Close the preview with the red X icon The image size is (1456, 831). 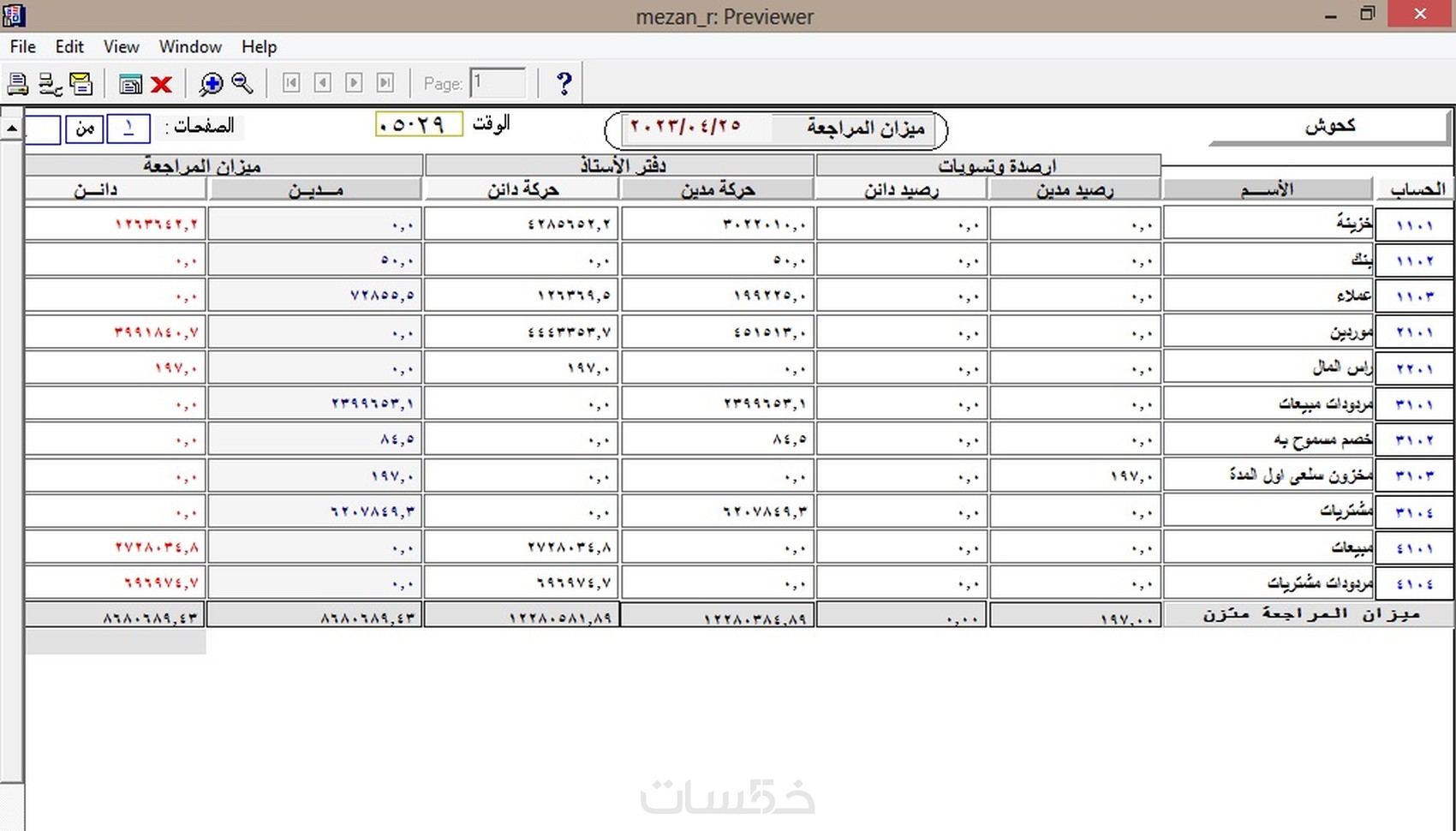click(161, 84)
